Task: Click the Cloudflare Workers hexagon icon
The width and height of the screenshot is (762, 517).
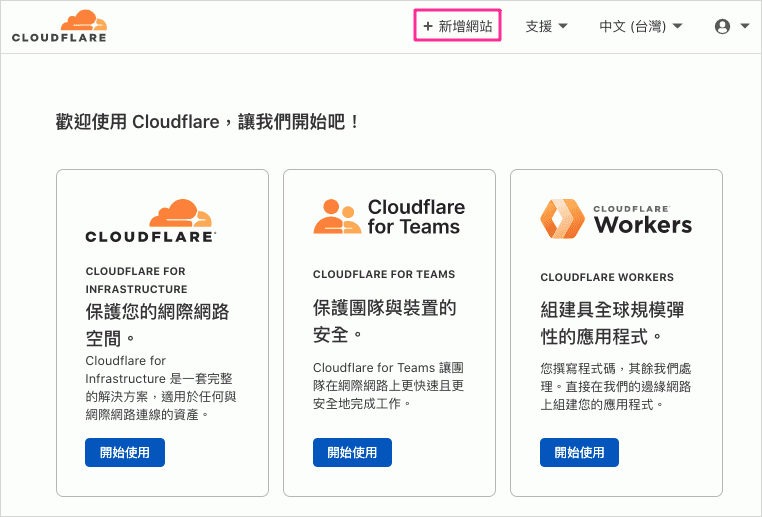Action: pyautogui.click(x=562, y=219)
